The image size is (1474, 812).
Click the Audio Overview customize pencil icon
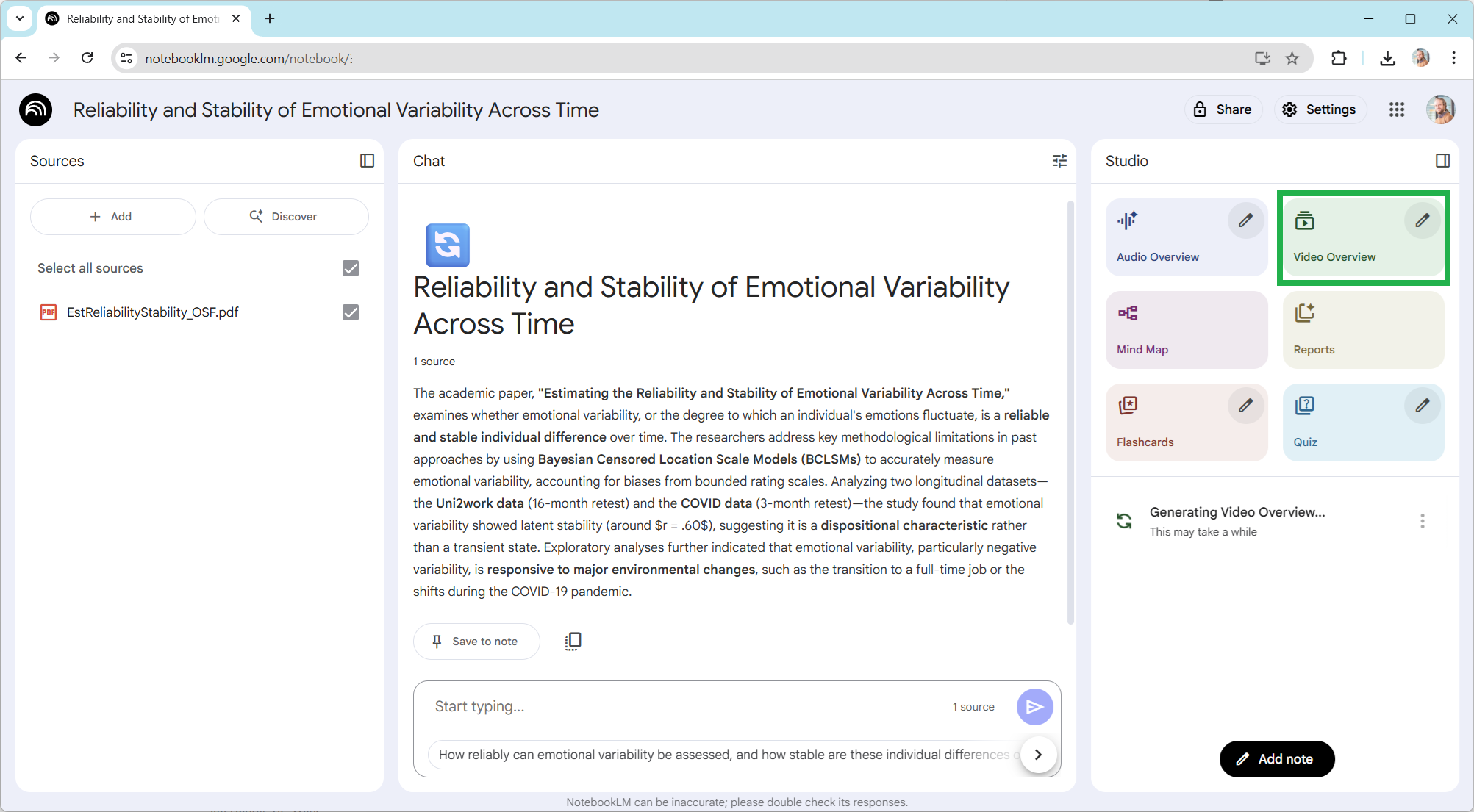tap(1245, 220)
